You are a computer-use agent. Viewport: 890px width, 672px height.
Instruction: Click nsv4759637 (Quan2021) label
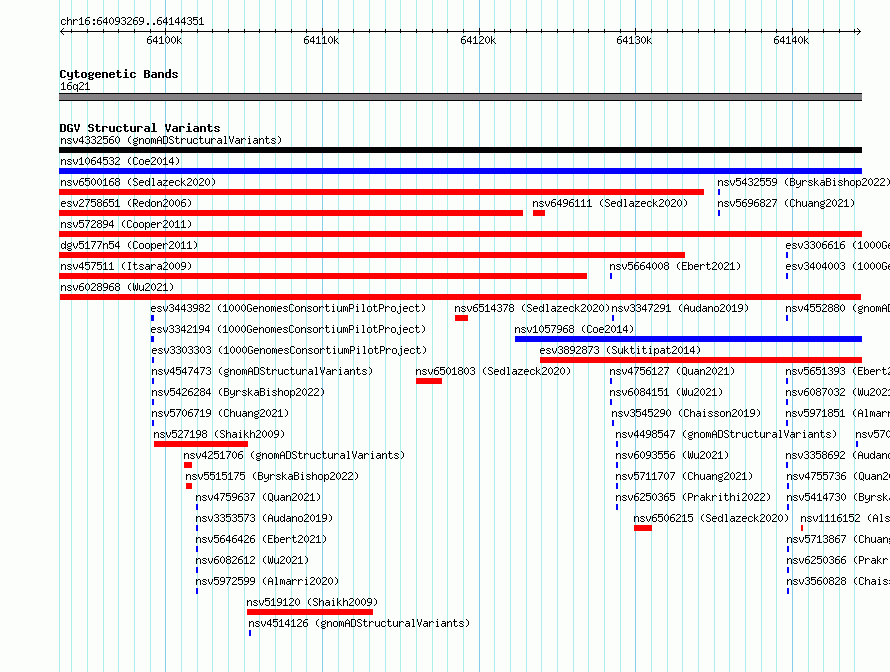tap(258, 497)
